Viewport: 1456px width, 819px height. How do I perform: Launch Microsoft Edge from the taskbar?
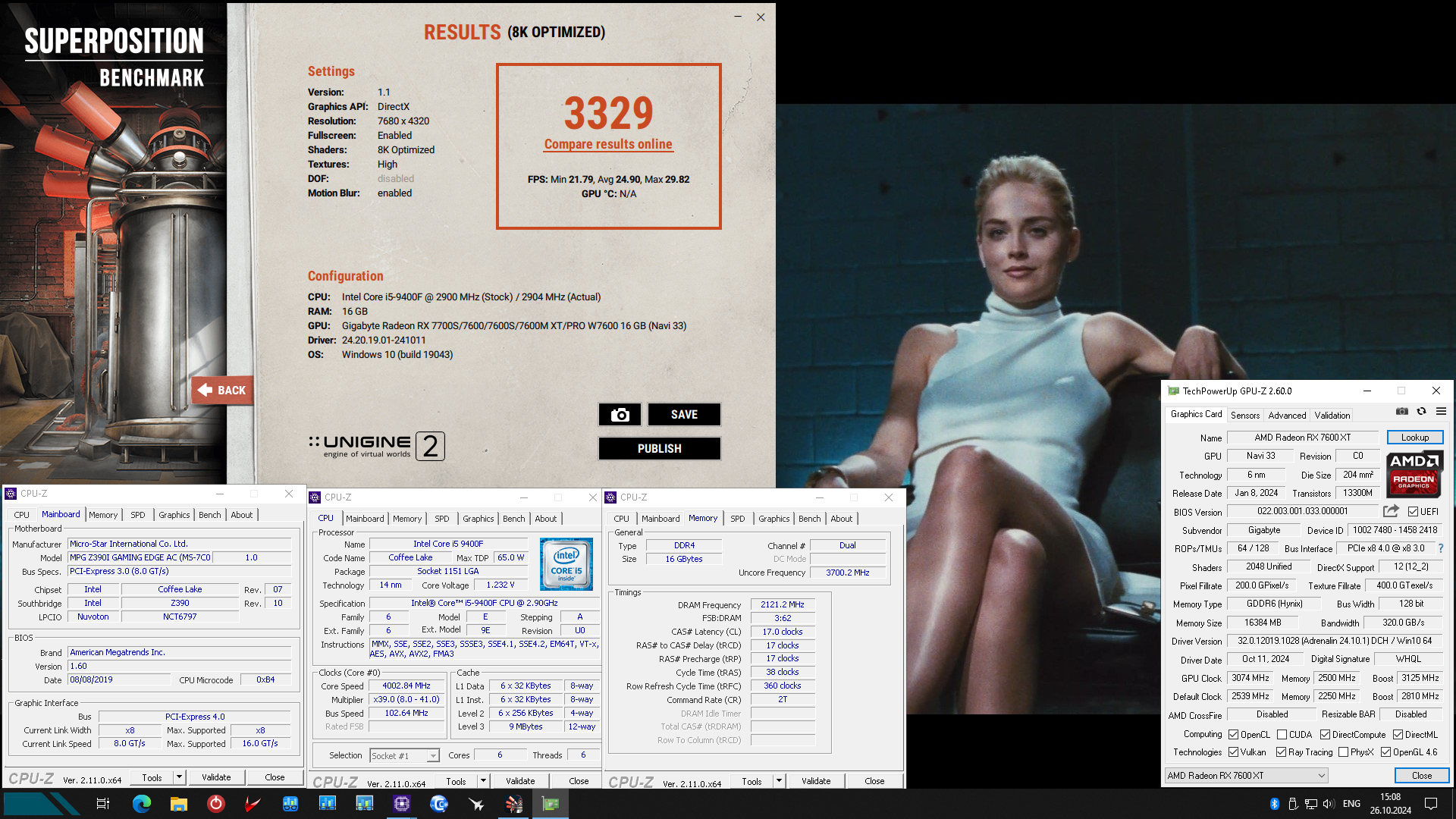coord(142,804)
